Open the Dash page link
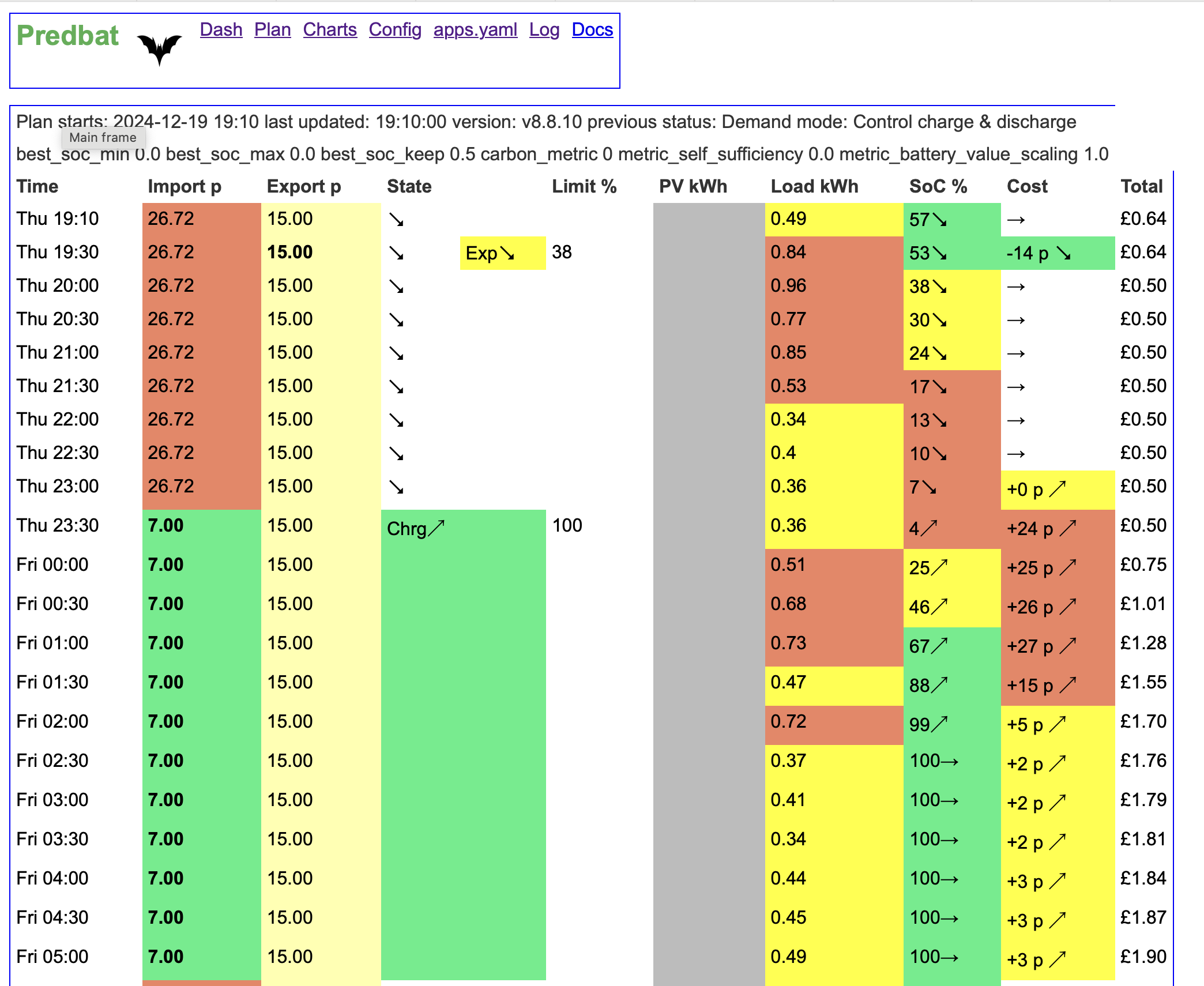The image size is (1204, 986). [x=221, y=29]
